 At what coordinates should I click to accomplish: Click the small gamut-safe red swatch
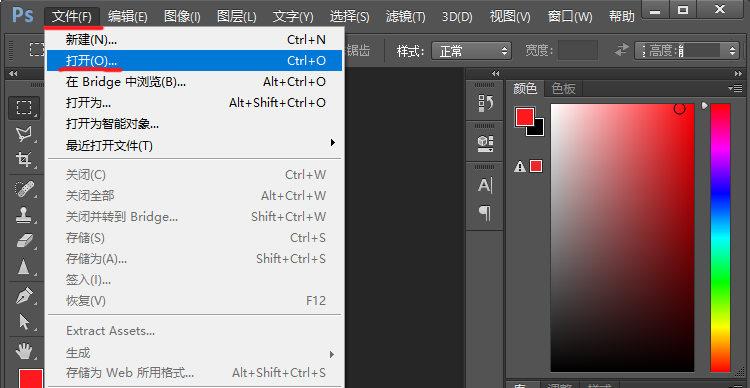[536, 166]
